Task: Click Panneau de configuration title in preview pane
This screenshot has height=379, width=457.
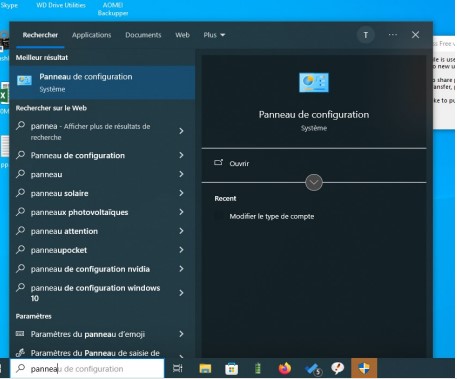Action: pyautogui.click(x=314, y=115)
